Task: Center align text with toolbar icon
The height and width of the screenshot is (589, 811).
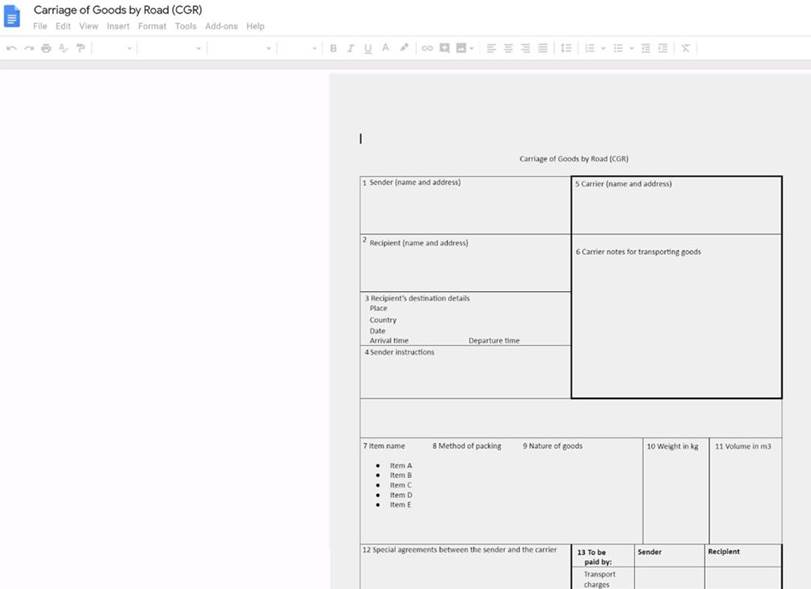Action: [x=508, y=48]
